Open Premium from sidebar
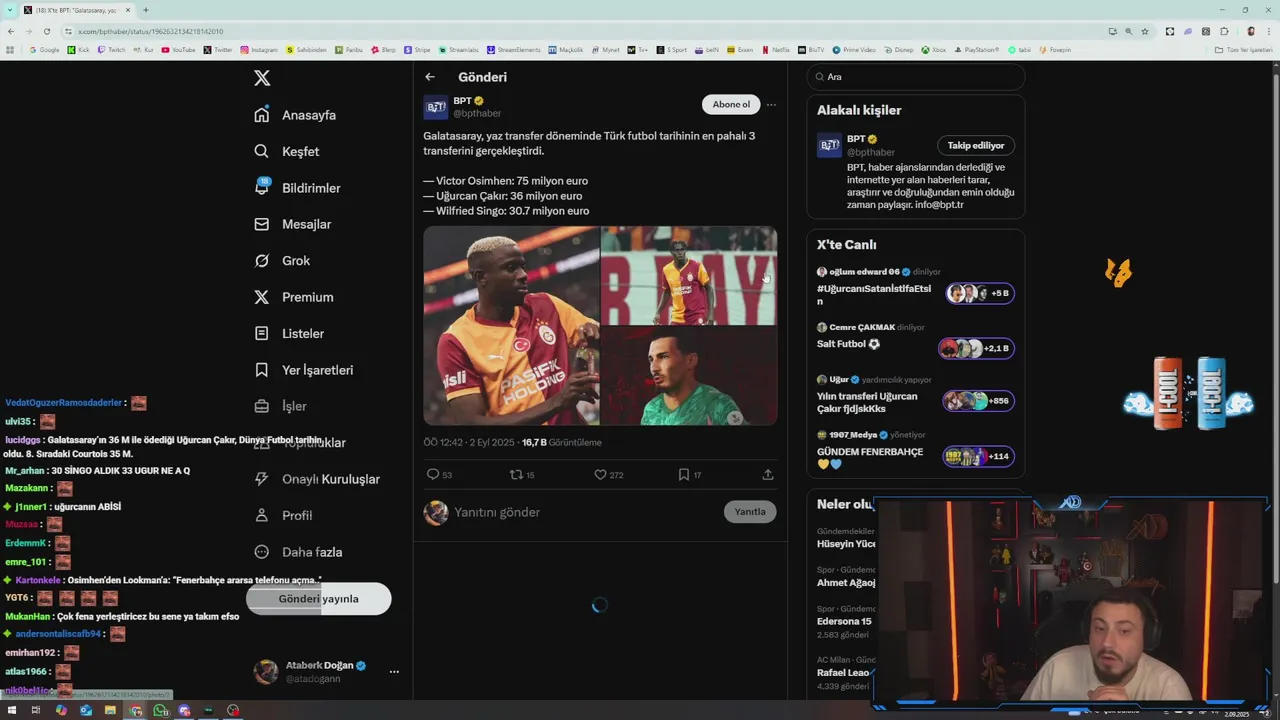This screenshot has height=720, width=1280. click(293, 297)
